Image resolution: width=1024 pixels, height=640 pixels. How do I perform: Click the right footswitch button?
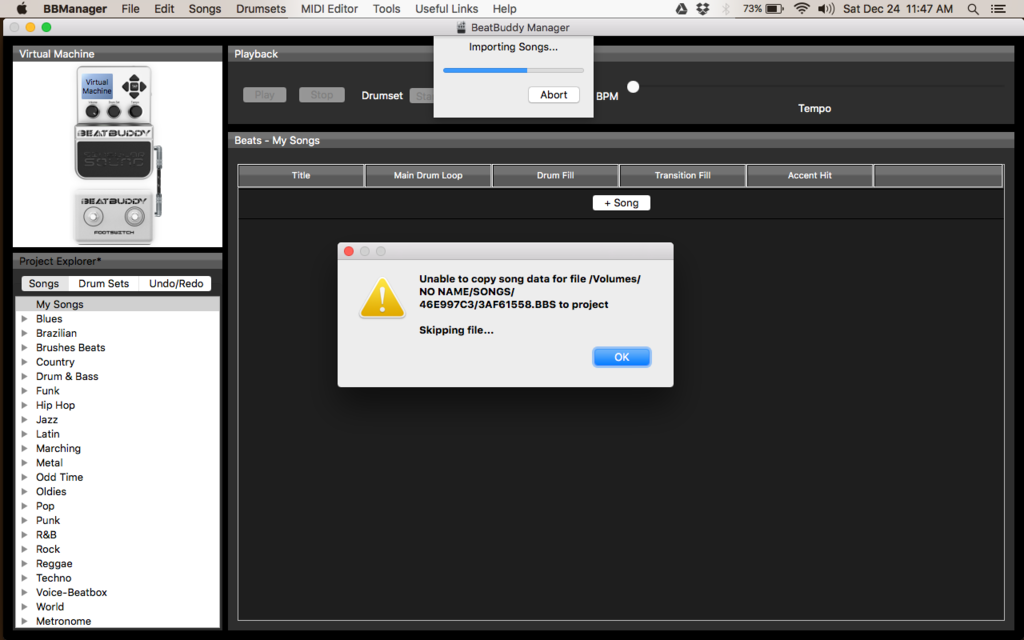tap(135, 217)
